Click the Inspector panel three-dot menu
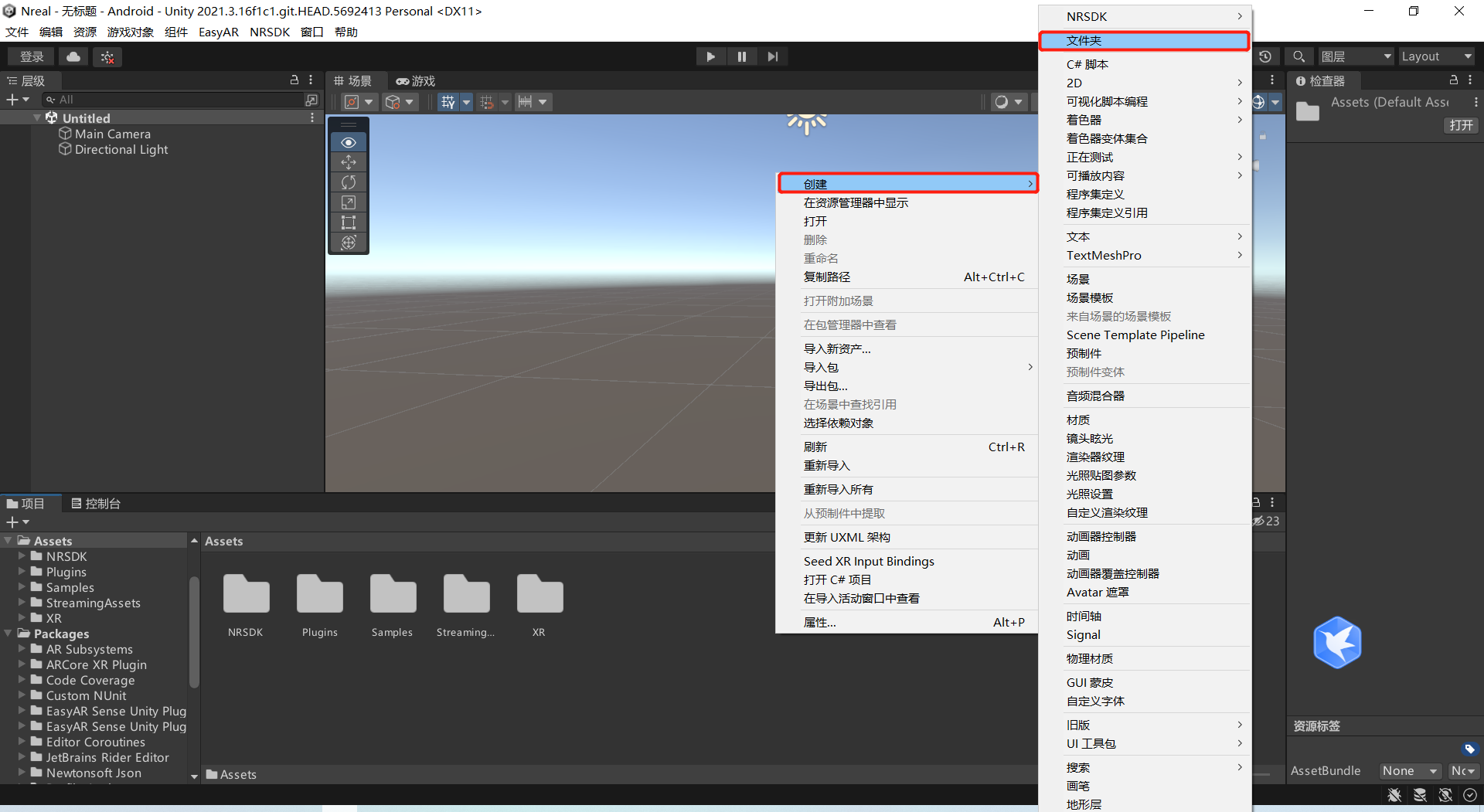This screenshot has height=812, width=1484. [1470, 80]
